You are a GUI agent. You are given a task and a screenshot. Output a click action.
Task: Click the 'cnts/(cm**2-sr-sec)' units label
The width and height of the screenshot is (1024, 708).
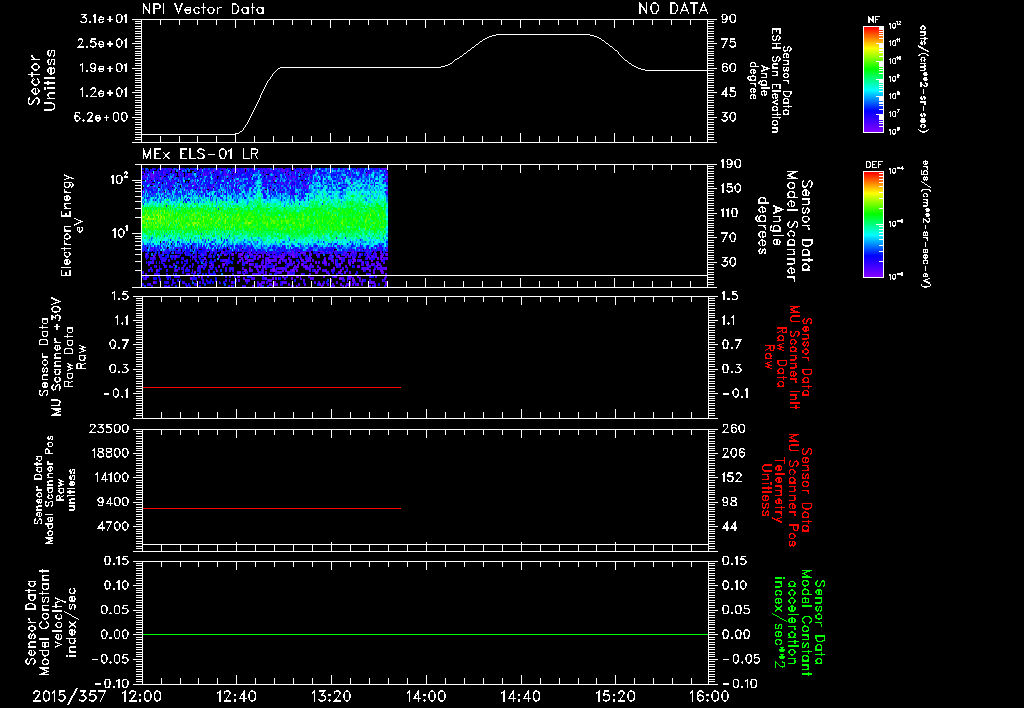923,78
